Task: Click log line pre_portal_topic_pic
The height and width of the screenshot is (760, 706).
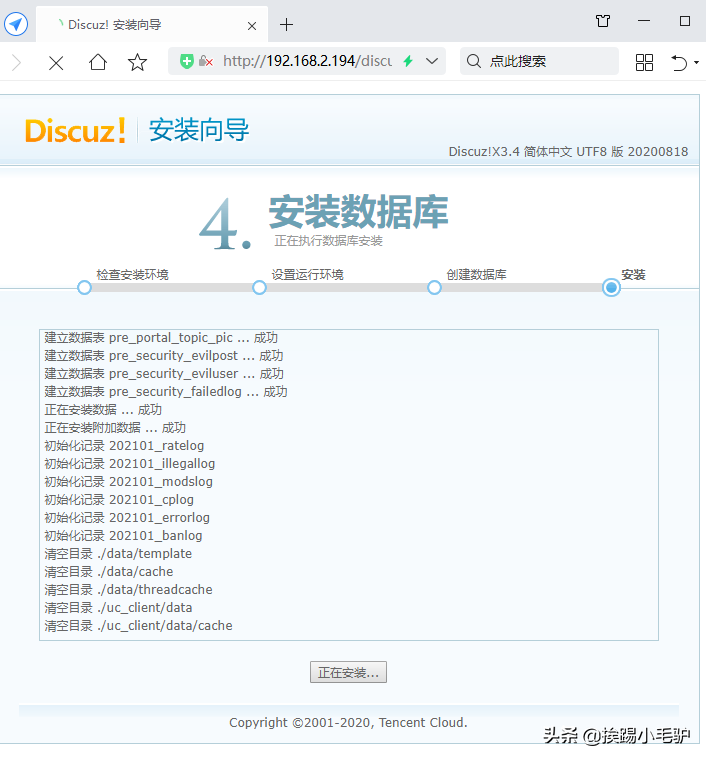Action: point(161,338)
